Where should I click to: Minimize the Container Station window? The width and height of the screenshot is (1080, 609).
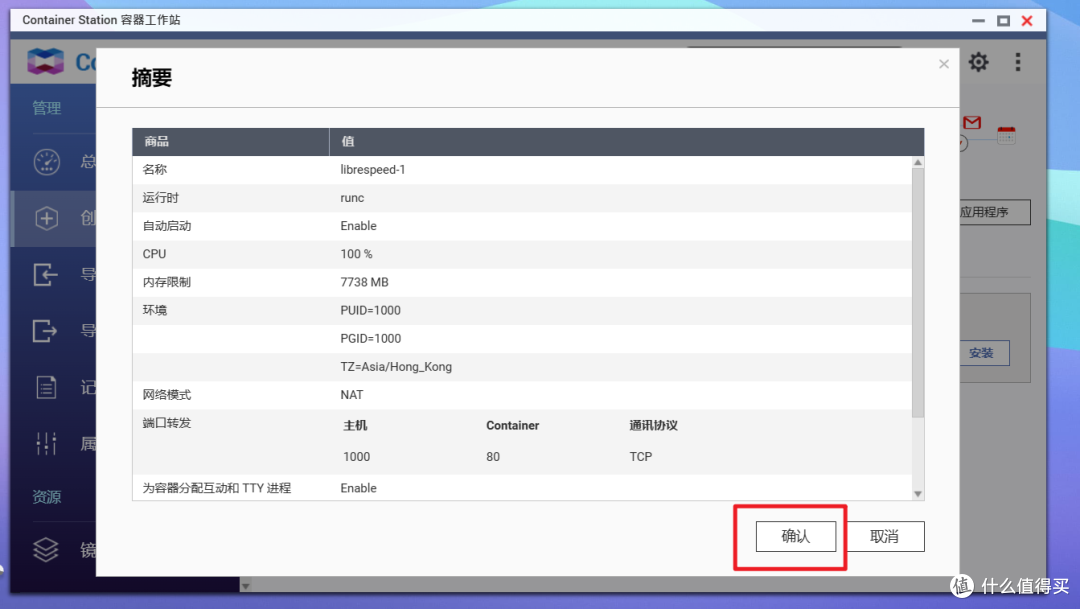pos(978,21)
